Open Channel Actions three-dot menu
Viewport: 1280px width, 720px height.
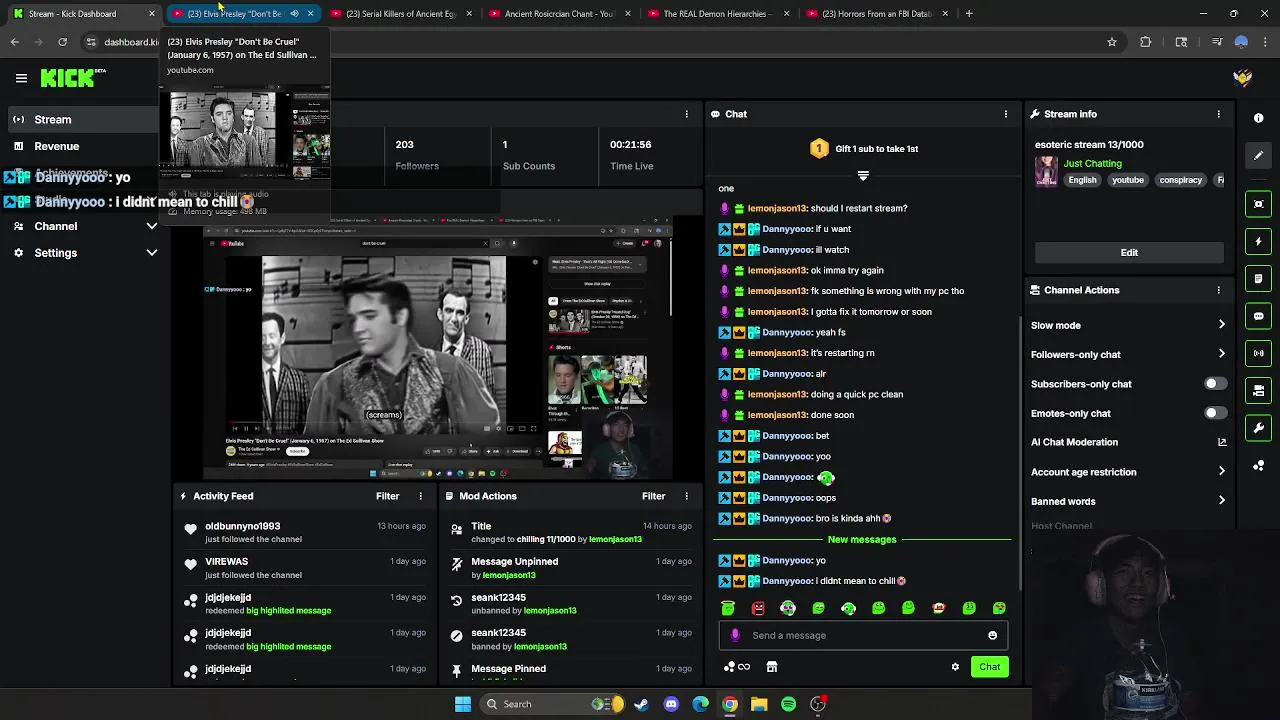tap(1219, 290)
